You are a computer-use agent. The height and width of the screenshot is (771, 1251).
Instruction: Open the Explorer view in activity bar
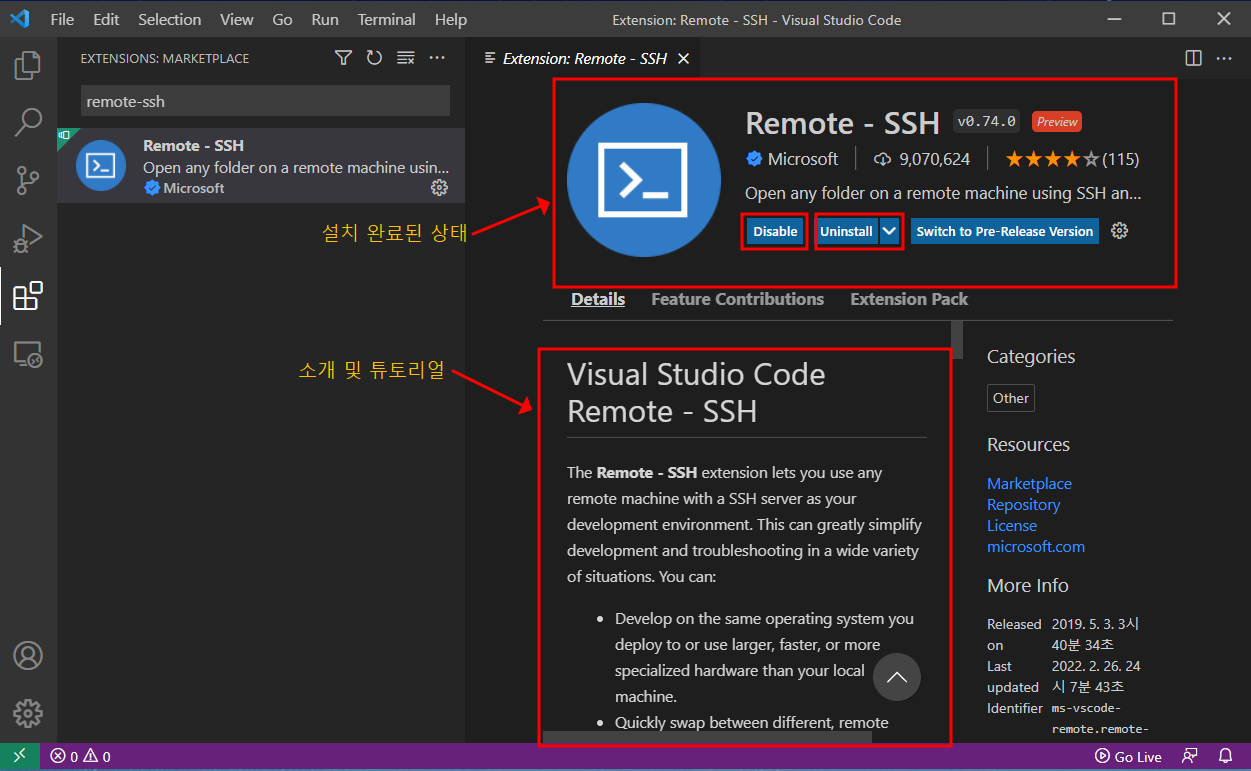(x=28, y=67)
